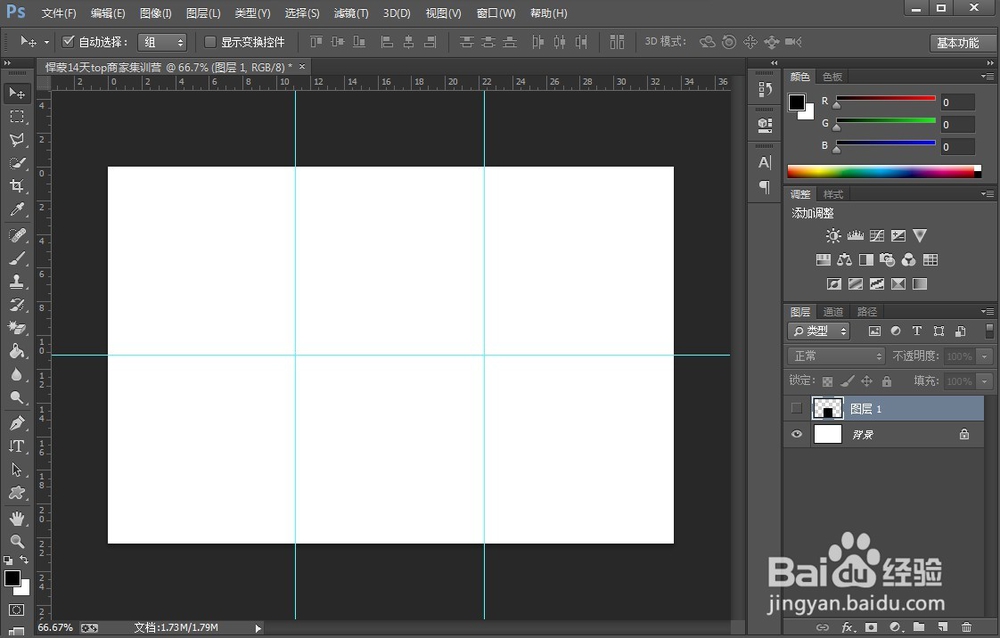Open the History panel icon
The width and height of the screenshot is (1000, 638).
(765, 89)
